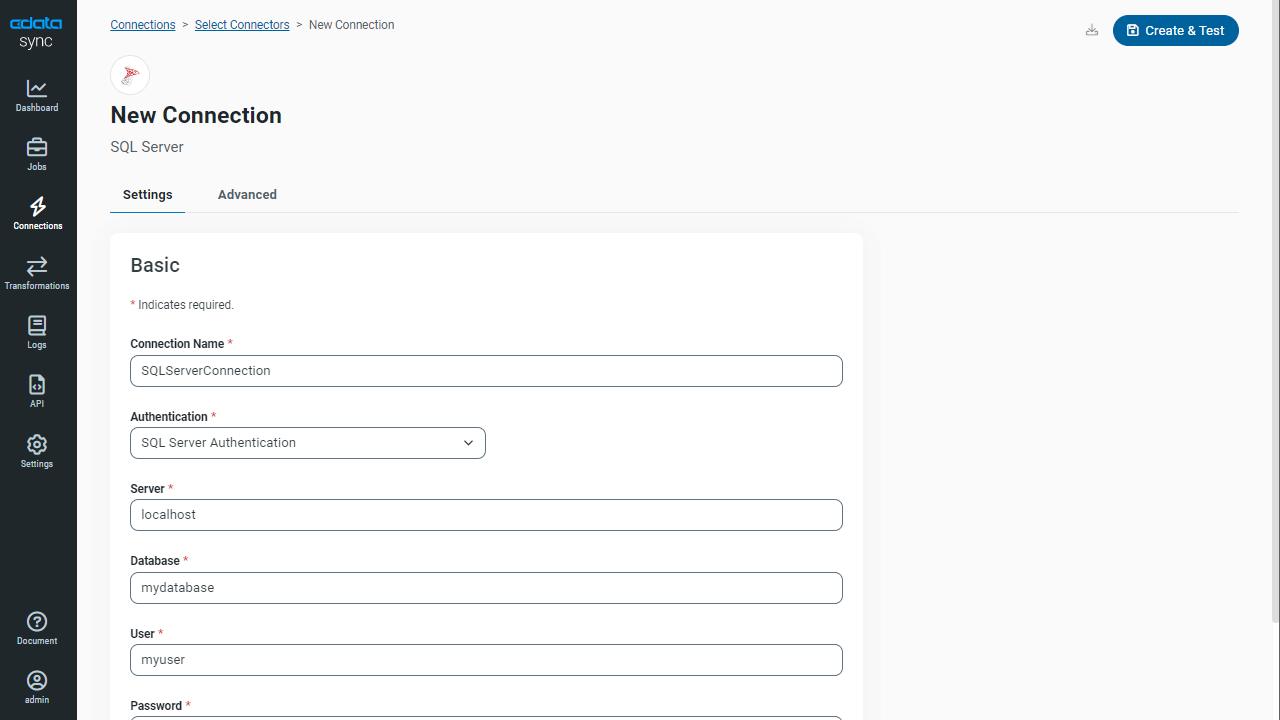
Task: View Logs in the sidebar
Action: coord(37,333)
